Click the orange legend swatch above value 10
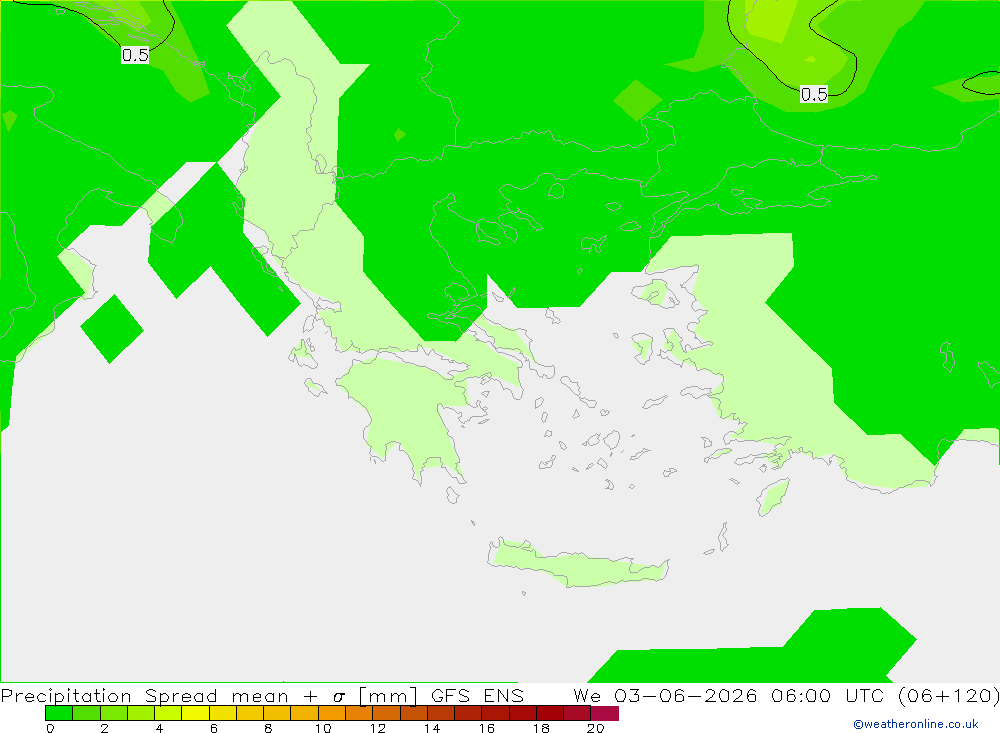This screenshot has height=733, width=1000. tap(332, 713)
